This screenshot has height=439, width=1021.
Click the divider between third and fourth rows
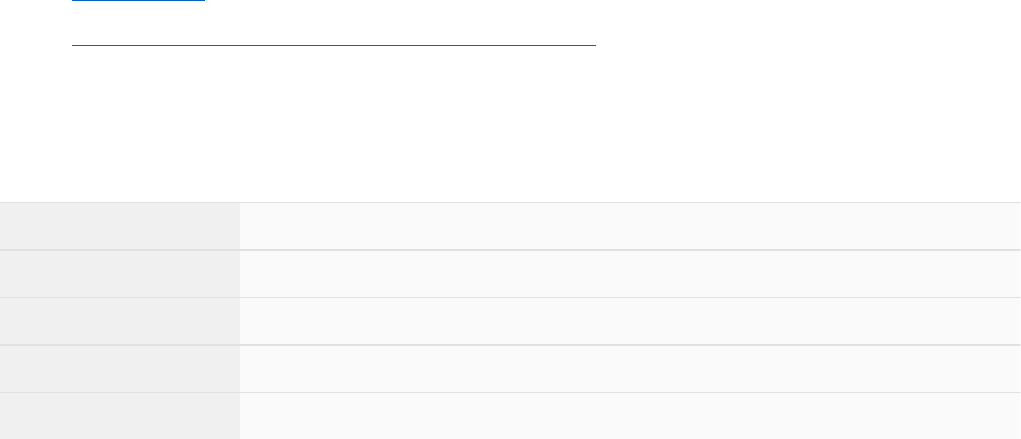click(x=510, y=345)
